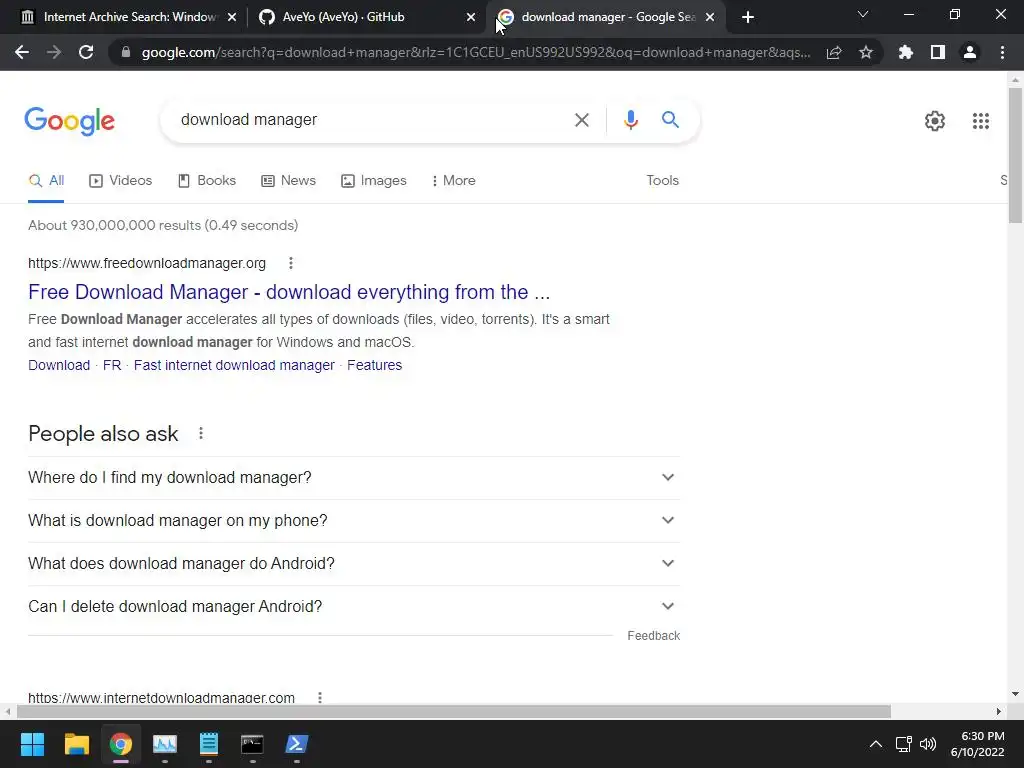Open People also ask options menu
This screenshot has height=768, width=1024.
[x=200, y=433]
